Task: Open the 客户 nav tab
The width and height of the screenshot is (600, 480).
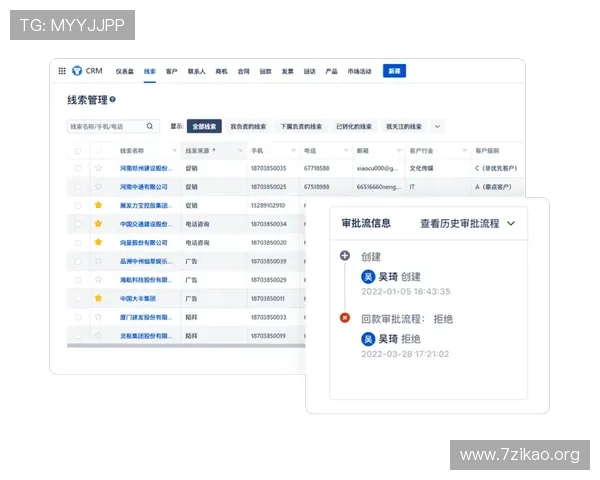Action: pos(171,71)
